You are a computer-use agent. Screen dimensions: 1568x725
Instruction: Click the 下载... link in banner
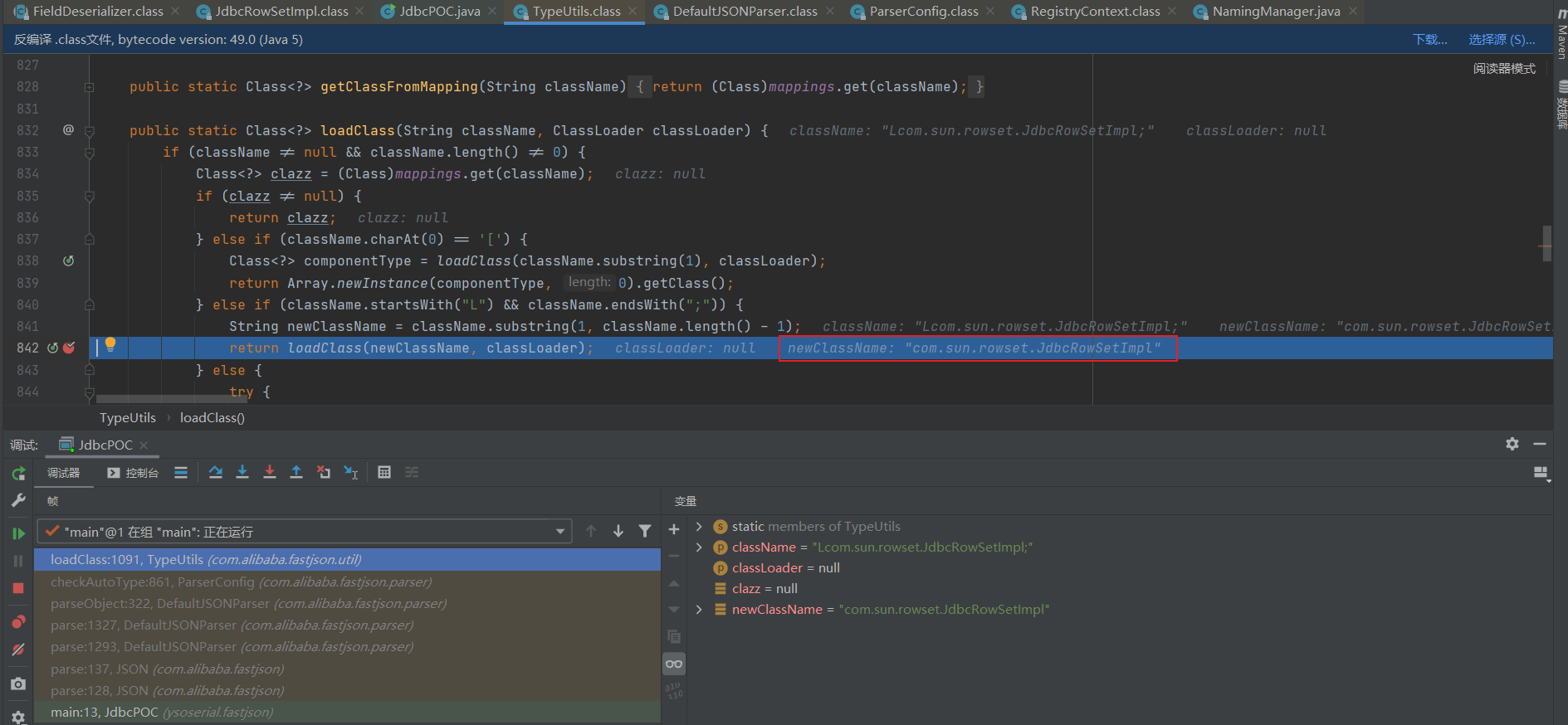click(x=1429, y=40)
